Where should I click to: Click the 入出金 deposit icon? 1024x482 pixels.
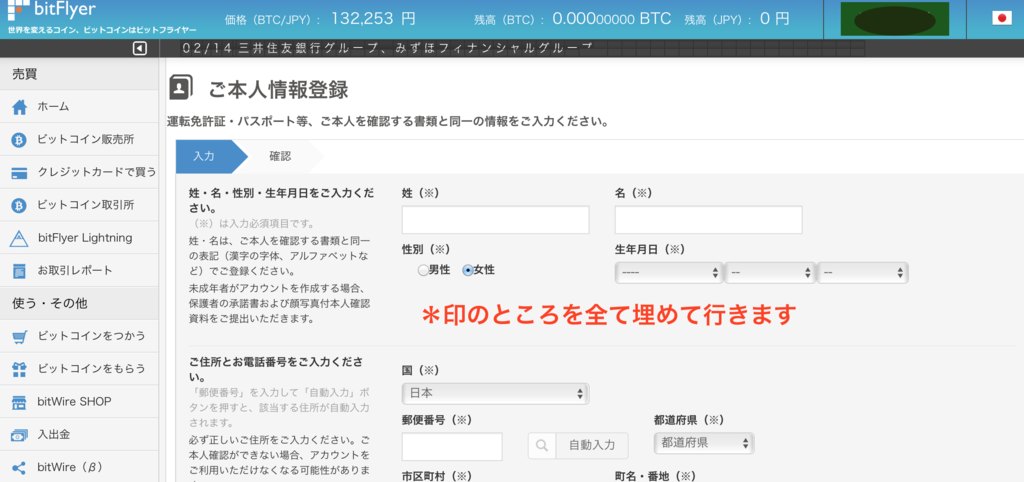pos(20,434)
